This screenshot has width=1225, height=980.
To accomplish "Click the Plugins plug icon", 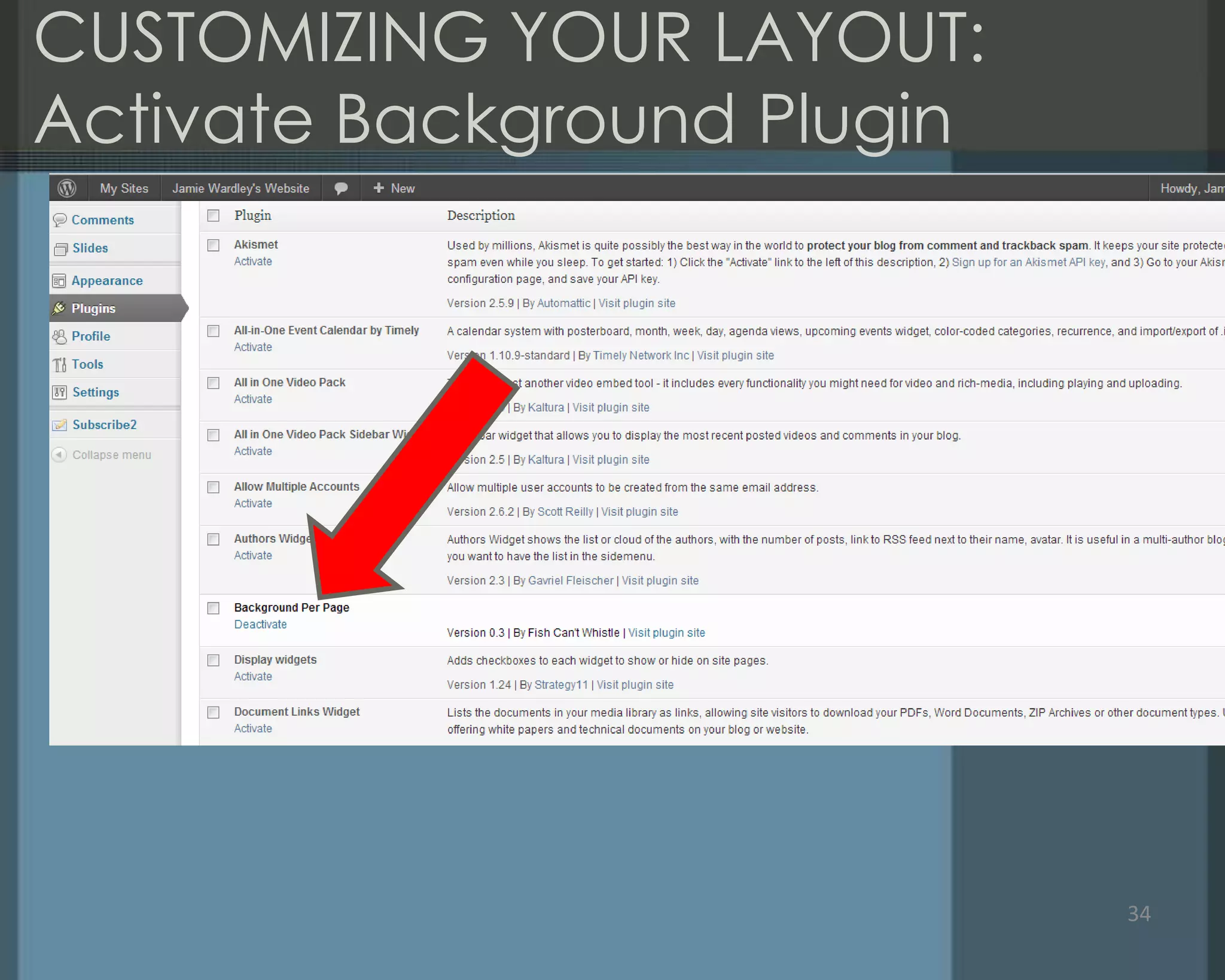I will click(x=59, y=308).
